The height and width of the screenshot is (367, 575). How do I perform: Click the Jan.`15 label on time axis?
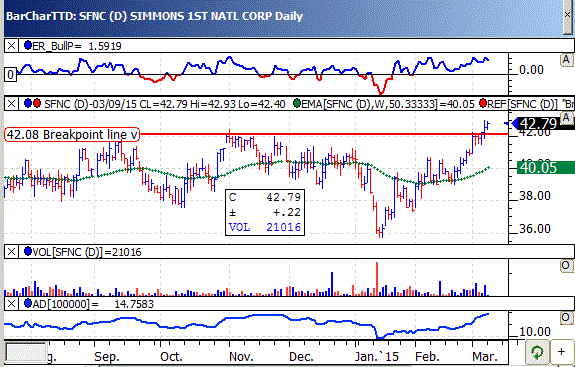tap(377, 356)
